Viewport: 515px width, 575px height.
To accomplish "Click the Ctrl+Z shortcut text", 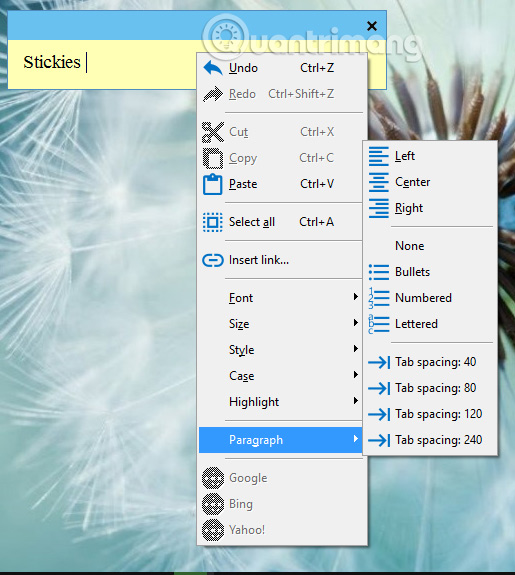I will (317, 68).
